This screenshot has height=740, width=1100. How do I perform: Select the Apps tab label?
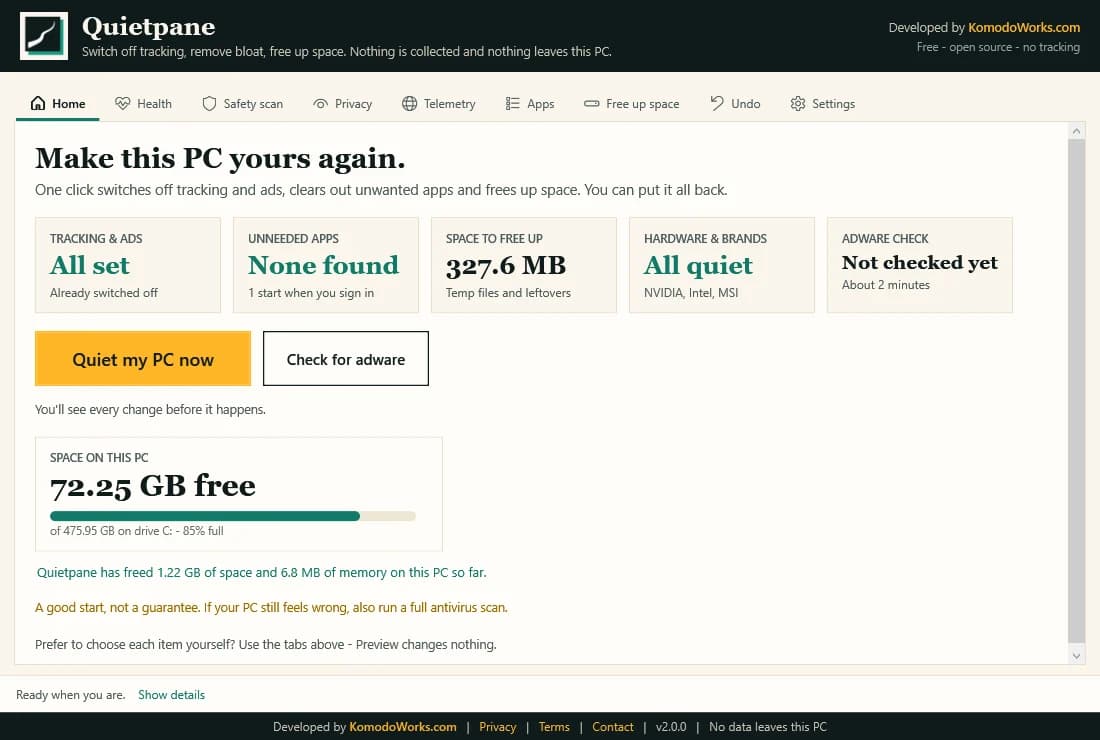[x=541, y=104]
